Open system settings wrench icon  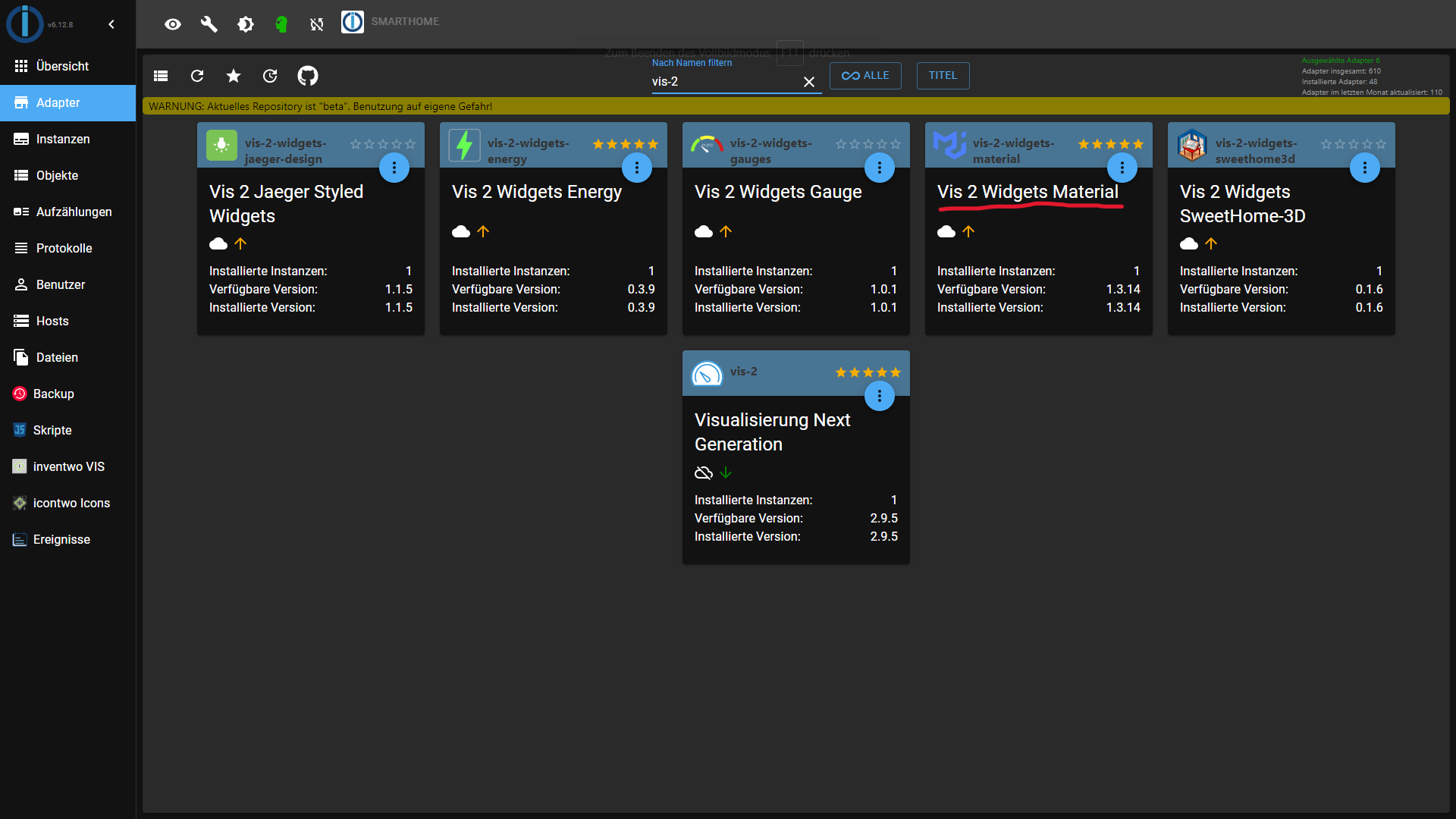209,24
